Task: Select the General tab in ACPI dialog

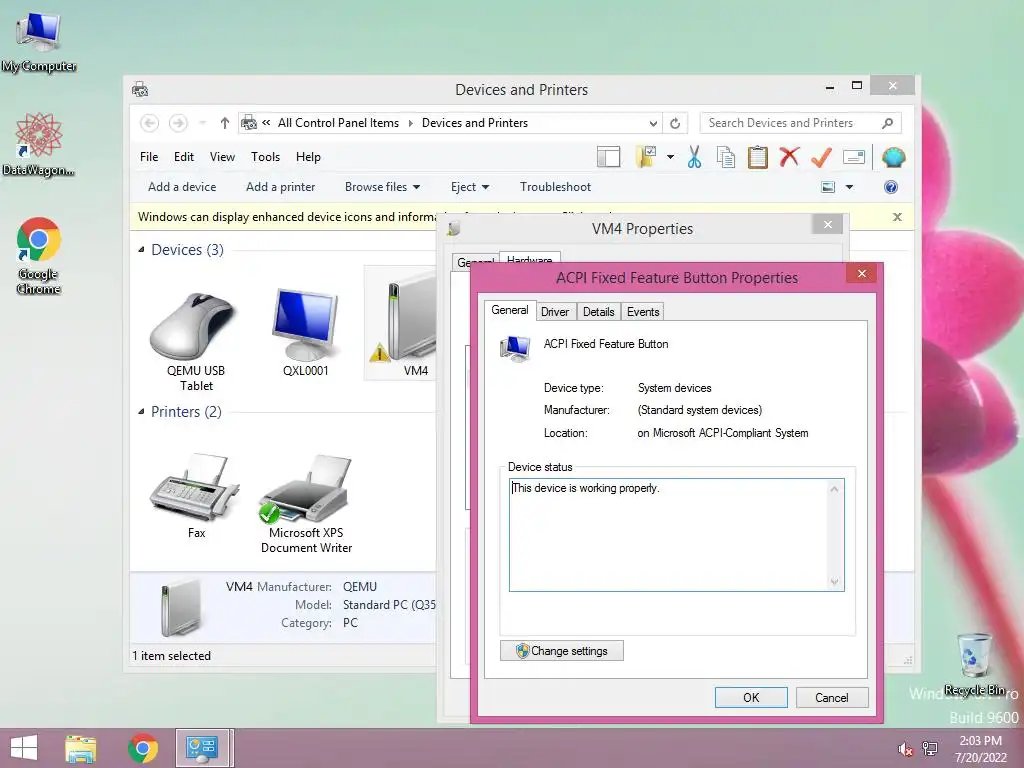Action: [x=510, y=310]
